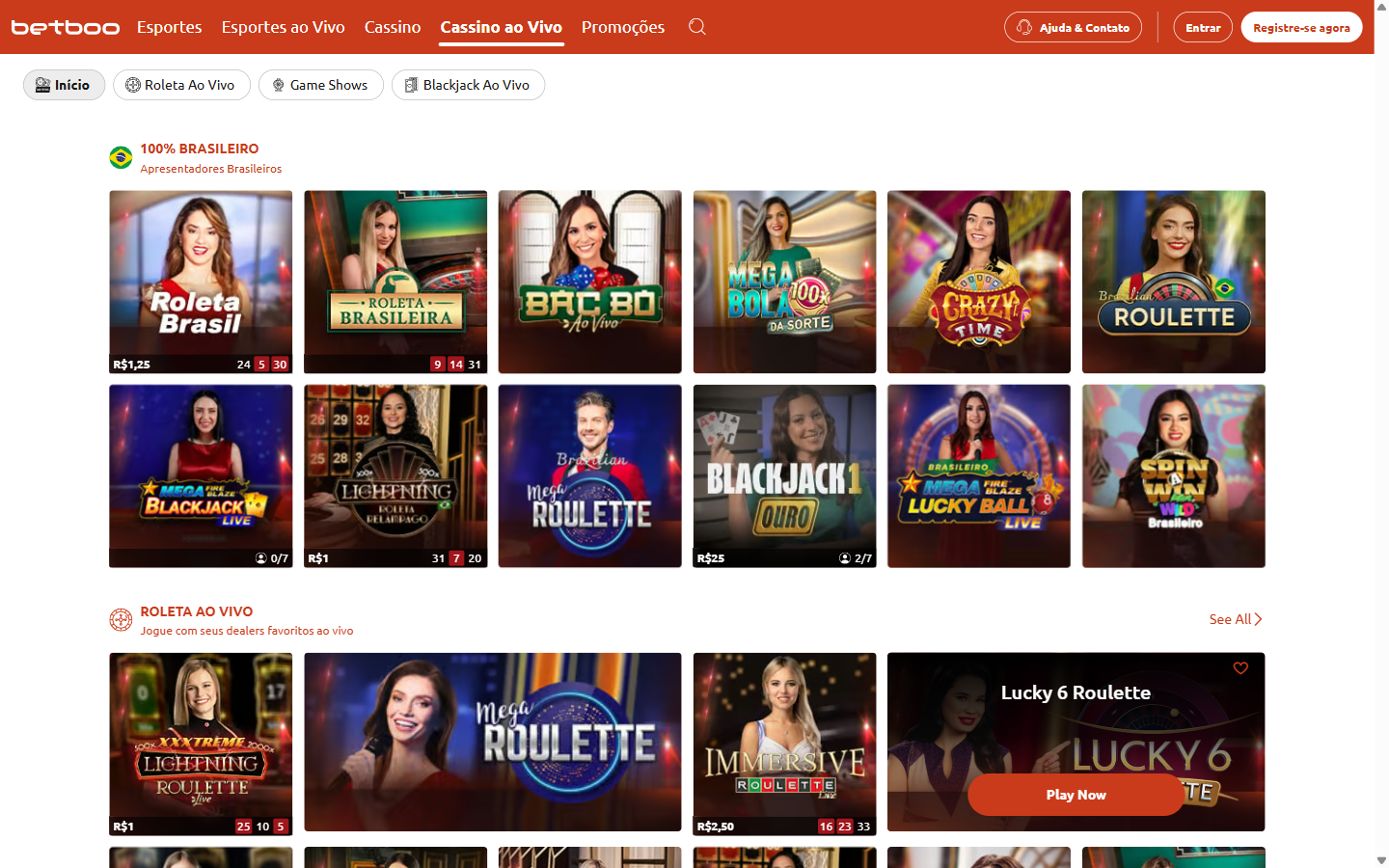Screen dimensions: 1389x868
Task: Click the page scrollbar down arrow
Action: 1381,860
